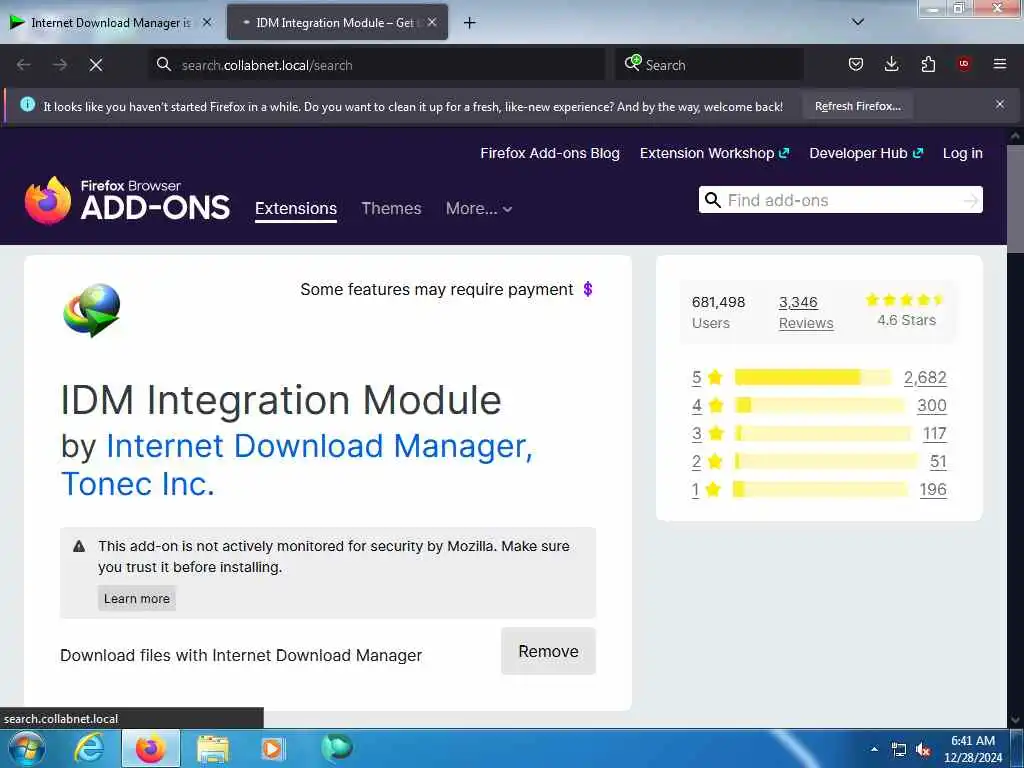Stop loading the page in Firefox toolbar
Image resolution: width=1024 pixels, height=768 pixels.
click(x=96, y=65)
